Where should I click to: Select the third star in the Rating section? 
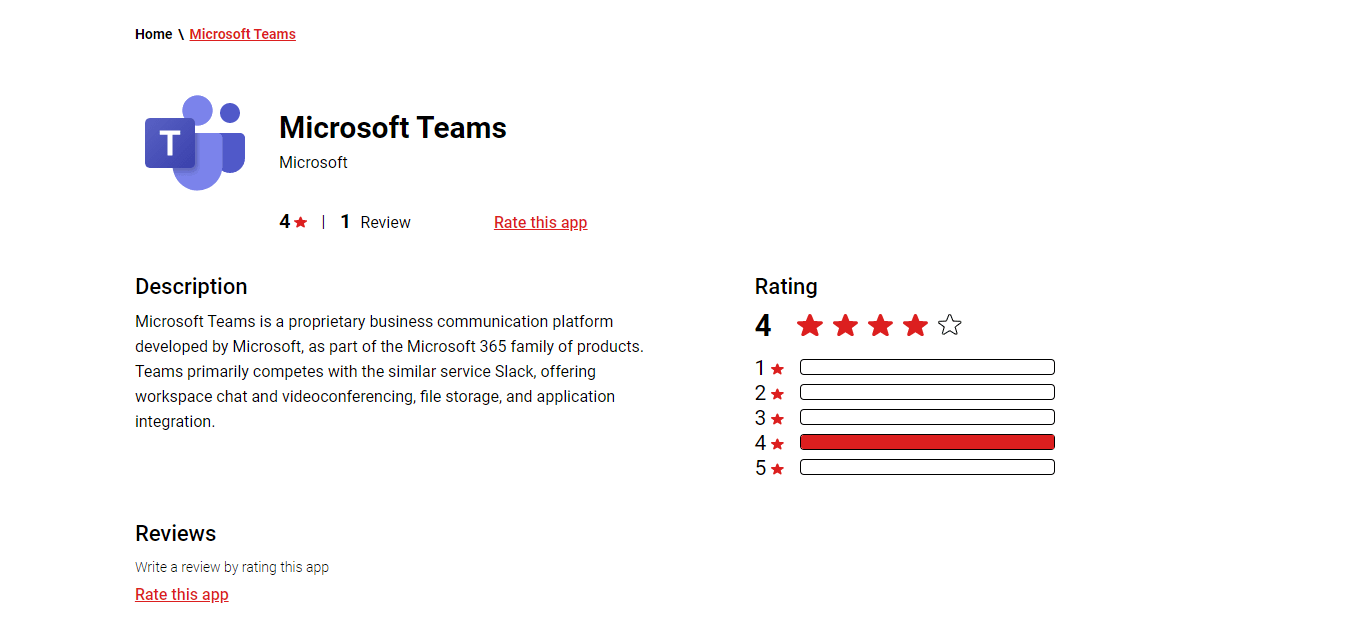[x=879, y=325]
